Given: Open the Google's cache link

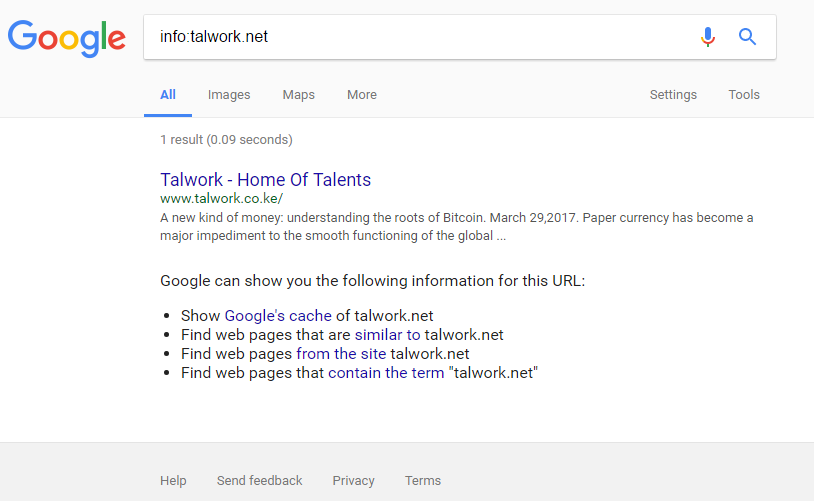Looking at the screenshot, I should coord(278,316).
